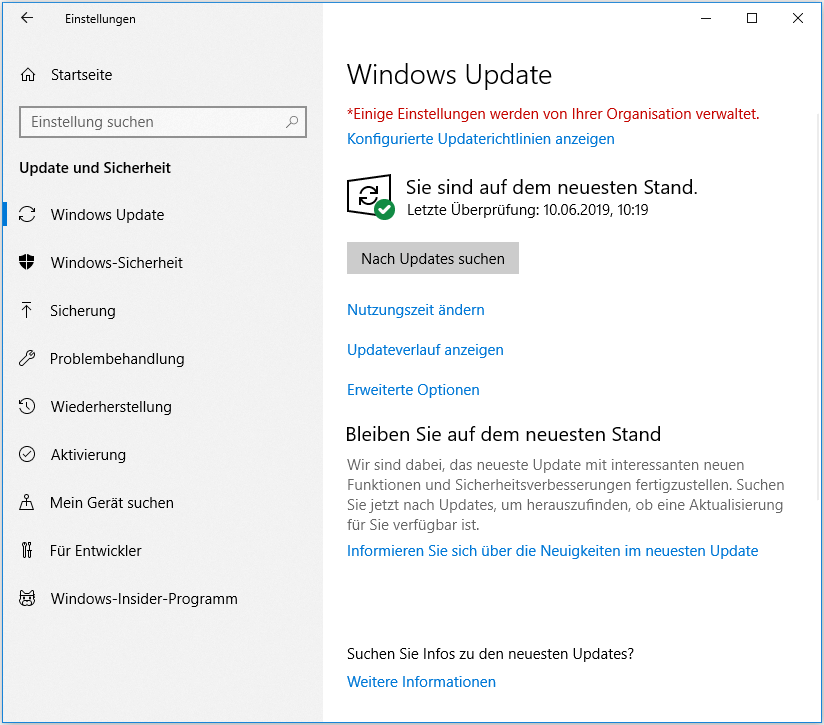This screenshot has height=725, width=824.
Task: Focus the Einstellung suchen search field
Action: (x=163, y=122)
